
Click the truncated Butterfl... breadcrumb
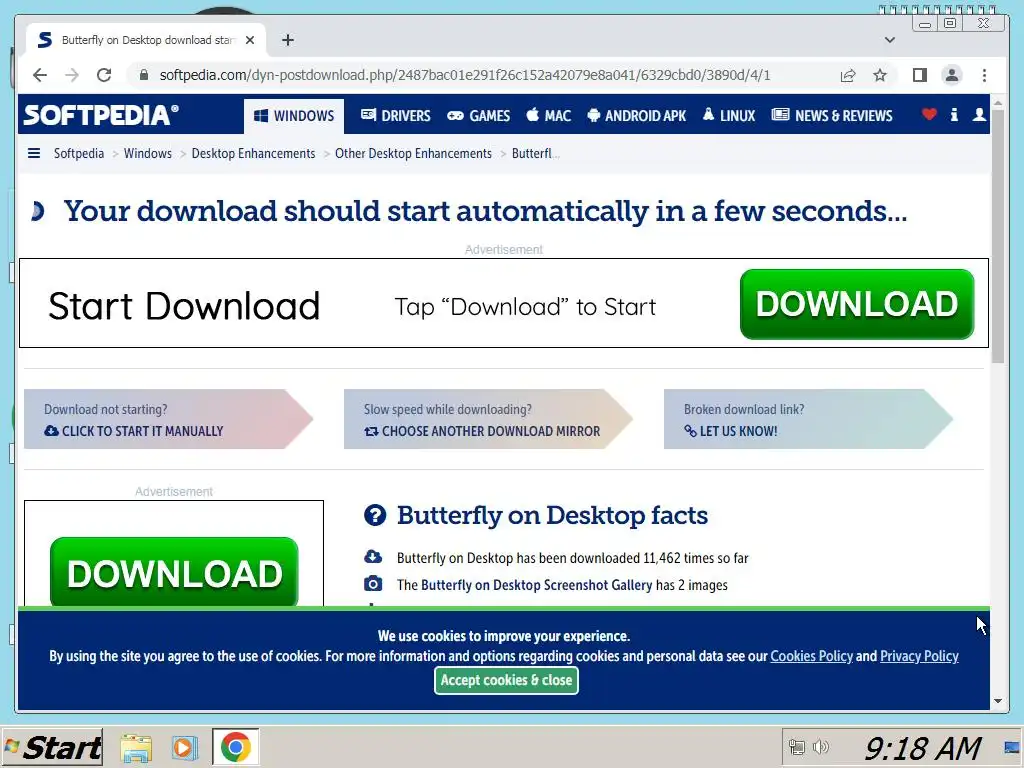[x=536, y=153]
